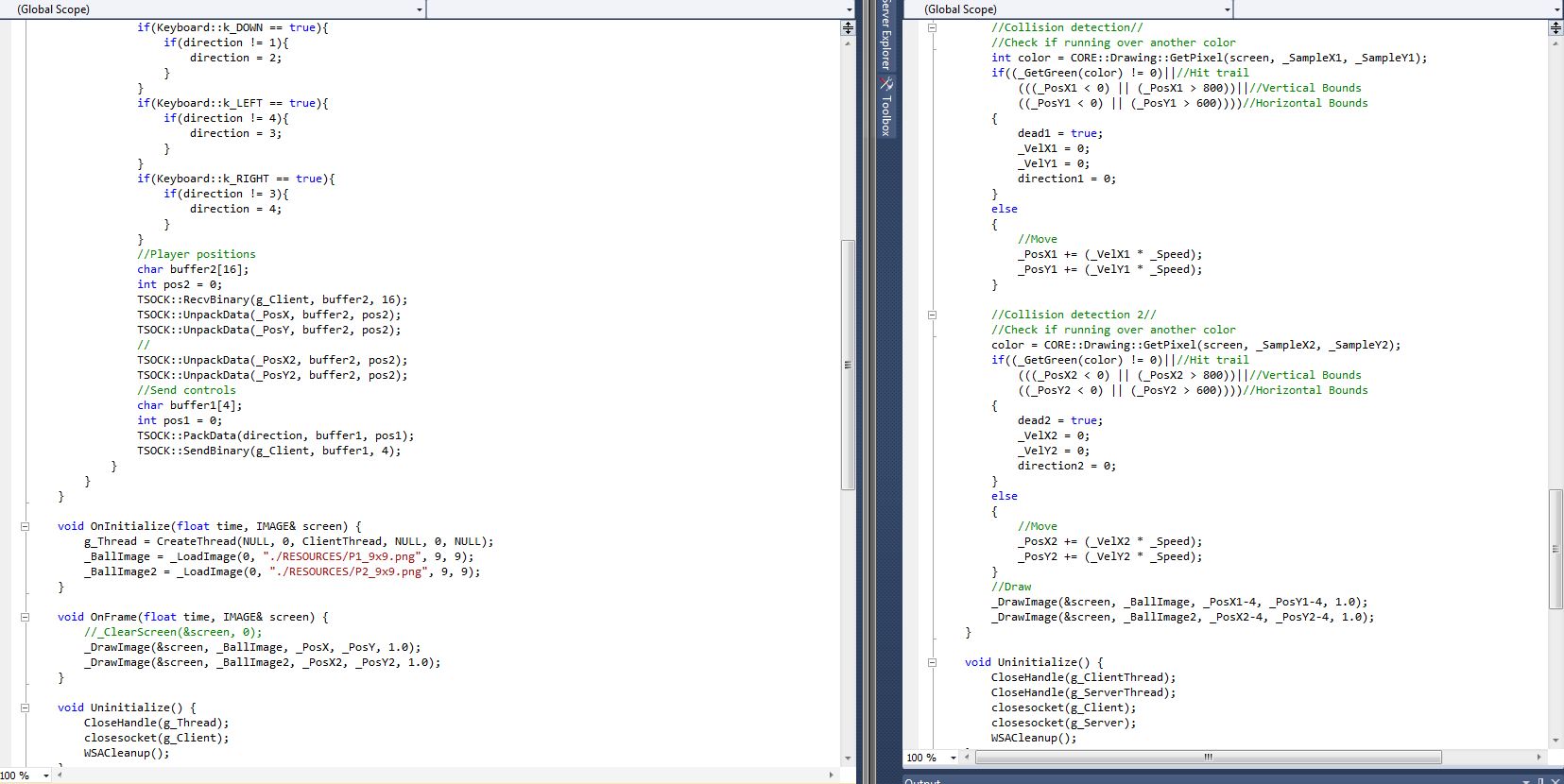Click left pane's vertical scroll down arrow
Screen dimensions: 1564x784
(848, 758)
